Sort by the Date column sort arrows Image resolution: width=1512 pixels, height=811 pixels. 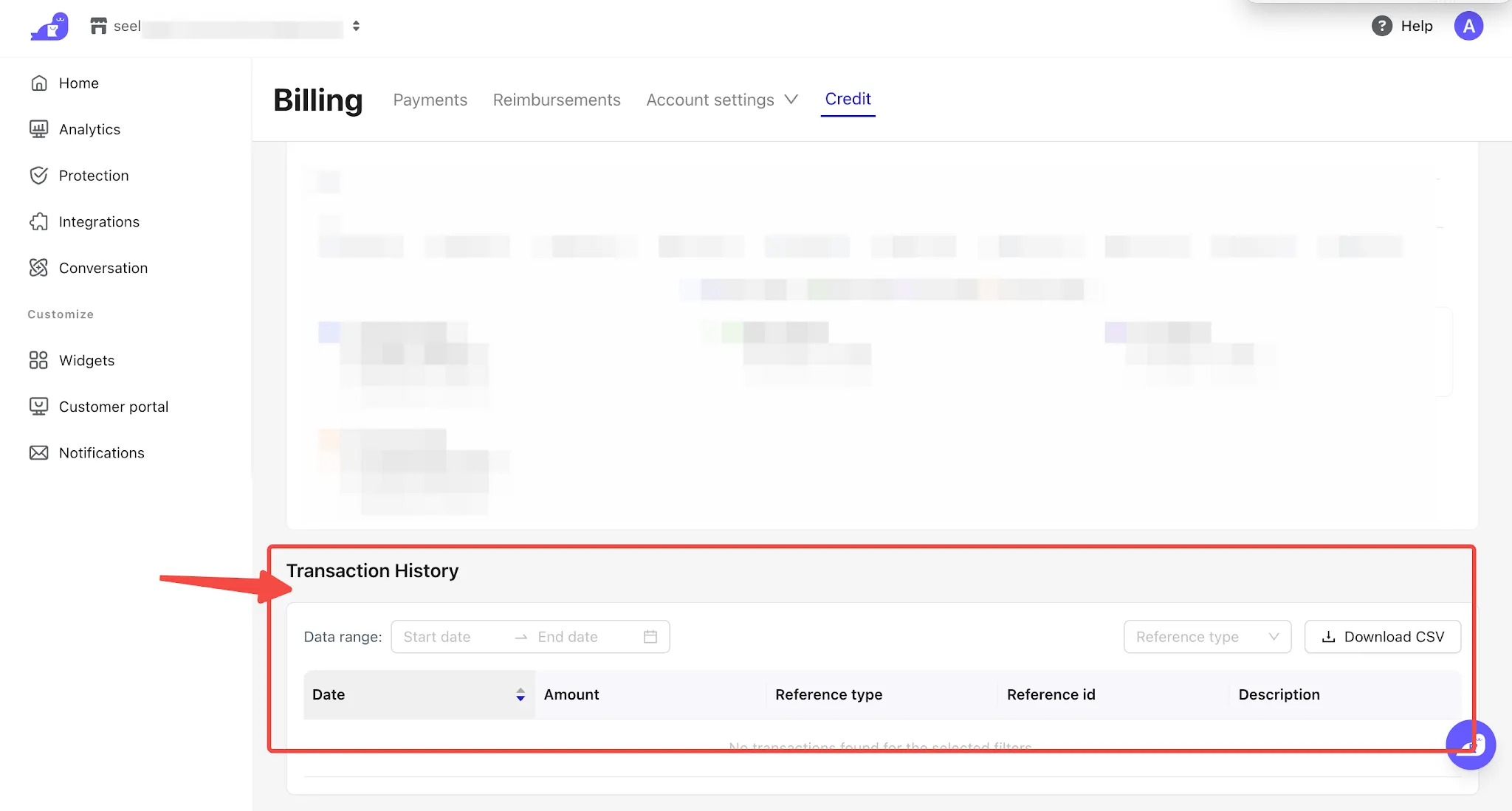pyautogui.click(x=520, y=694)
